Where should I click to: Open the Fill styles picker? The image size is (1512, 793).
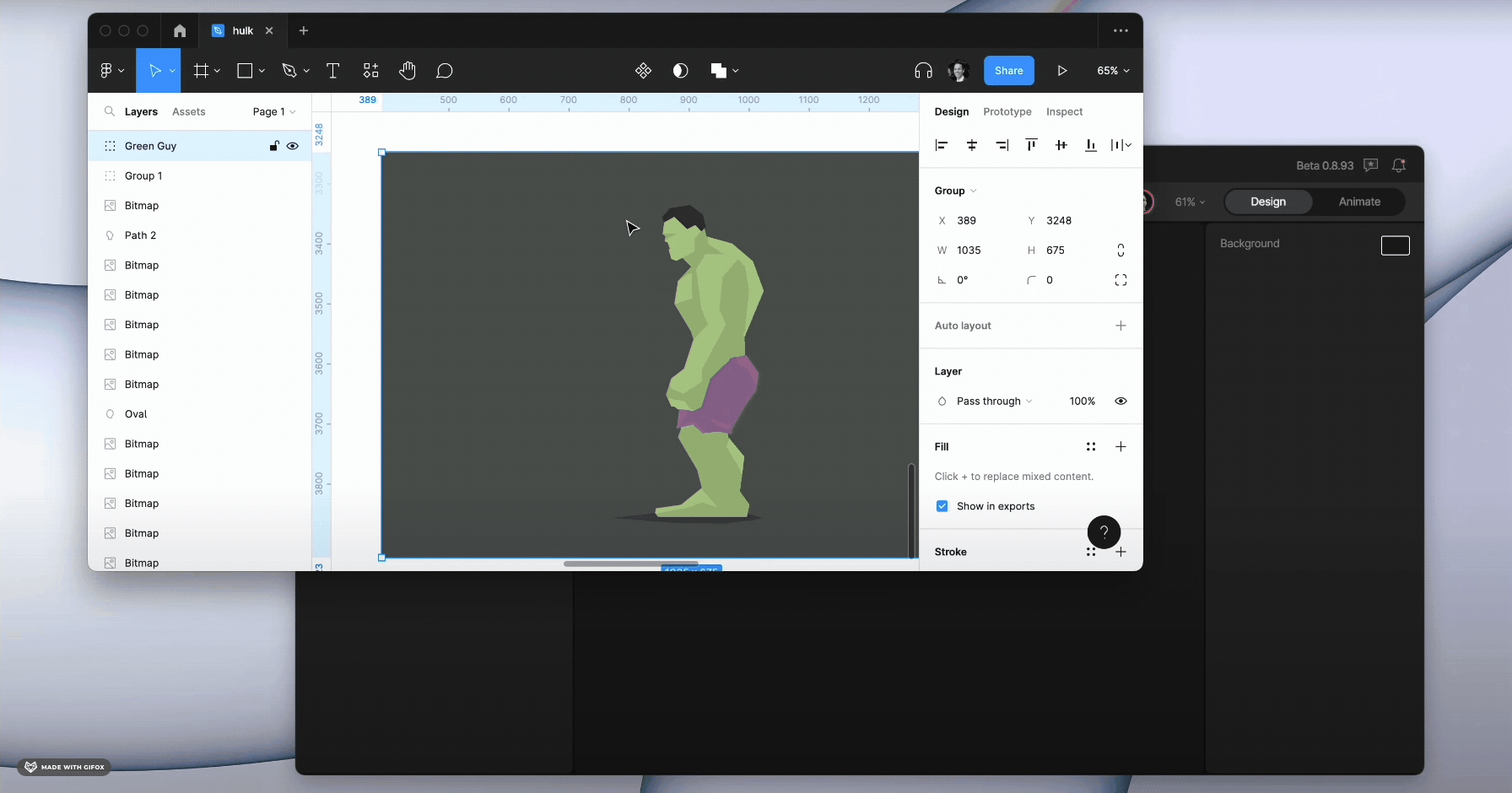tap(1091, 447)
